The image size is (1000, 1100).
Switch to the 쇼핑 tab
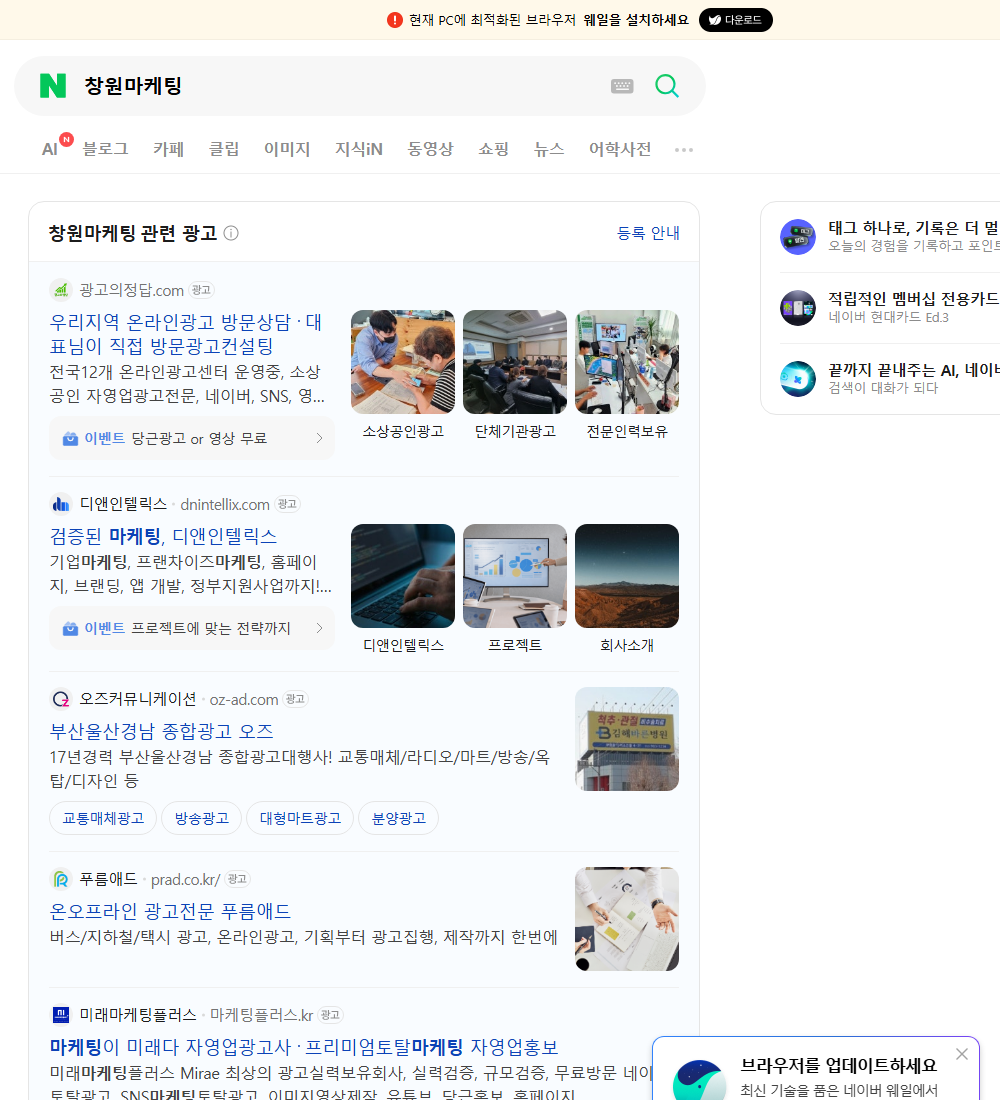click(493, 149)
